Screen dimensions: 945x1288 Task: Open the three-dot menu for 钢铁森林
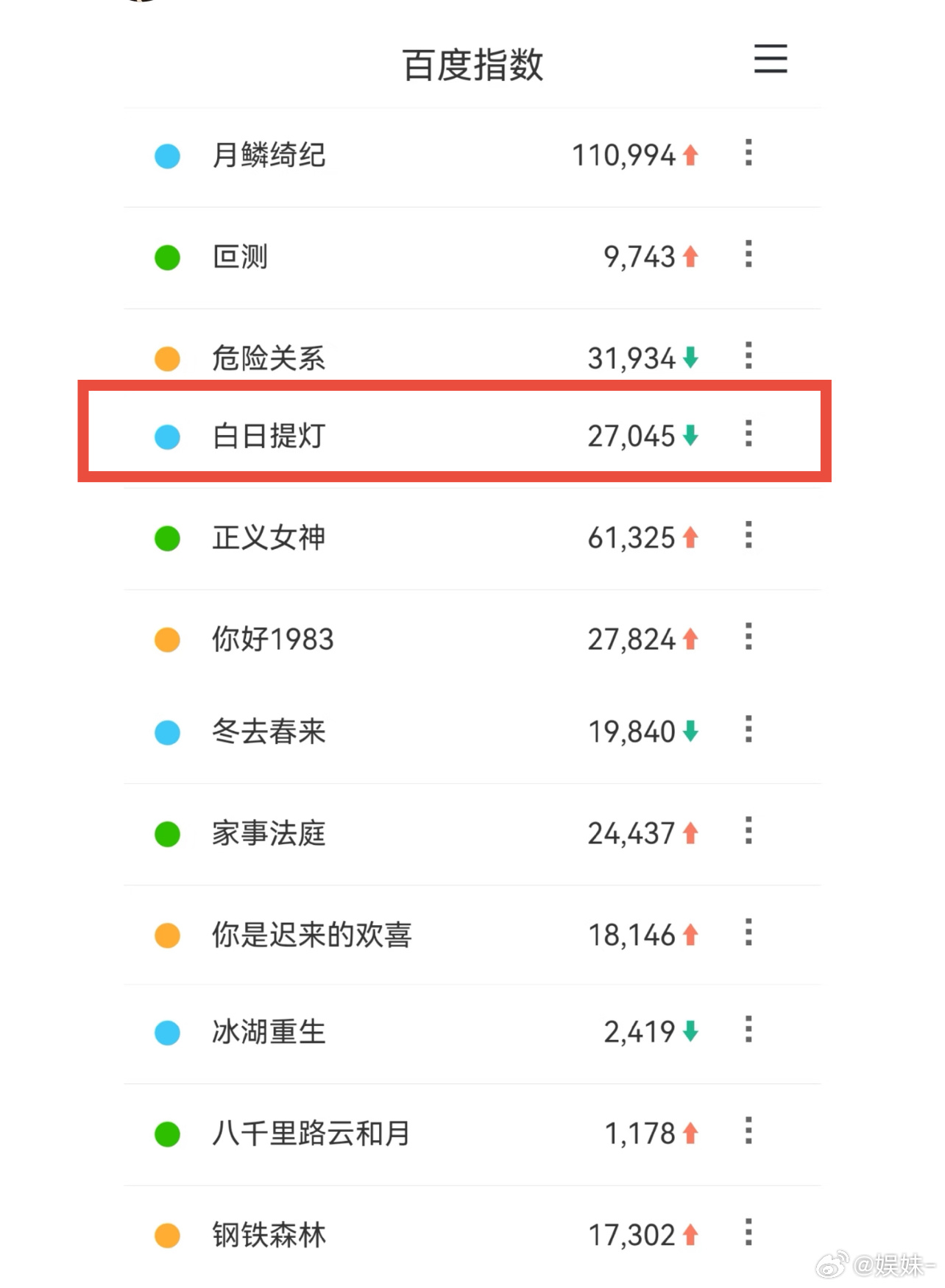coord(748,1234)
